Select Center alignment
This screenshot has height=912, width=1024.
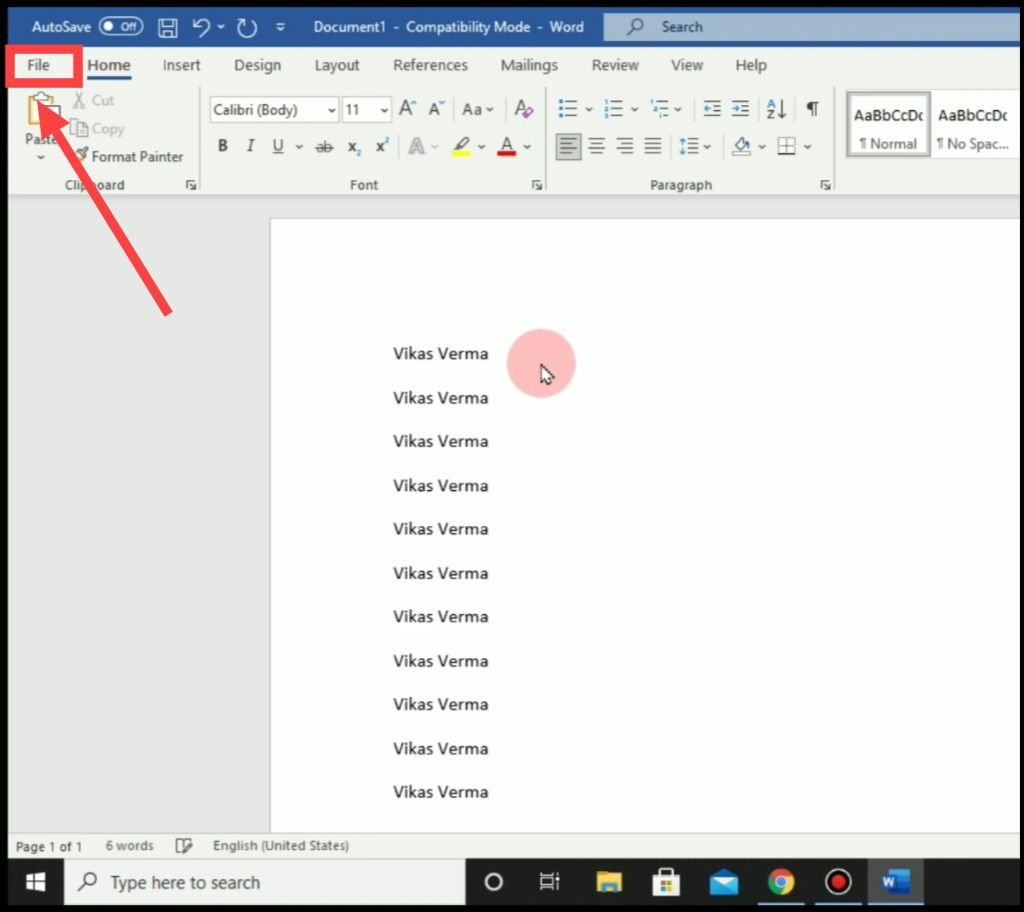596,146
